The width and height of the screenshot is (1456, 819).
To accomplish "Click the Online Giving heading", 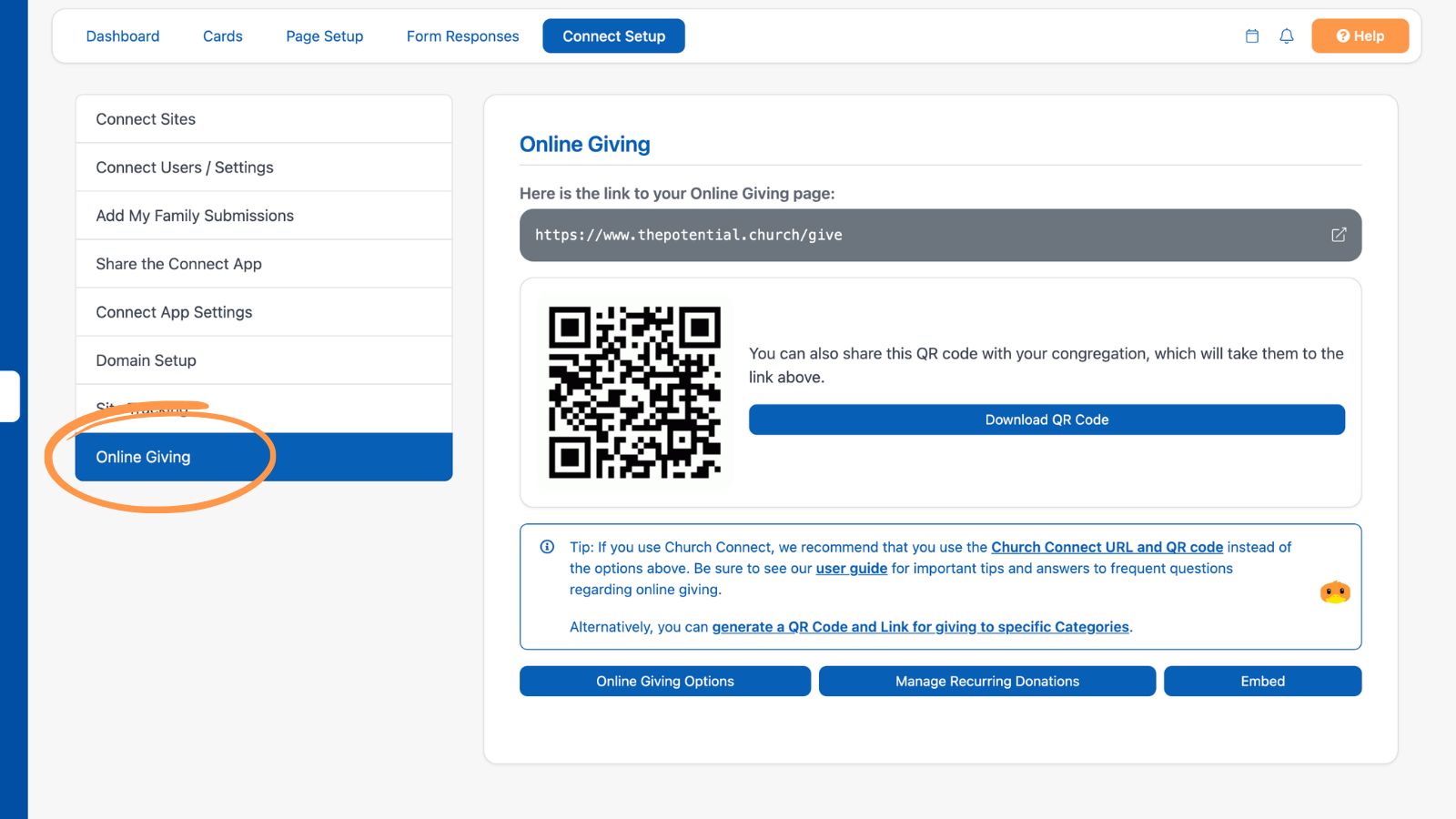I will [584, 144].
